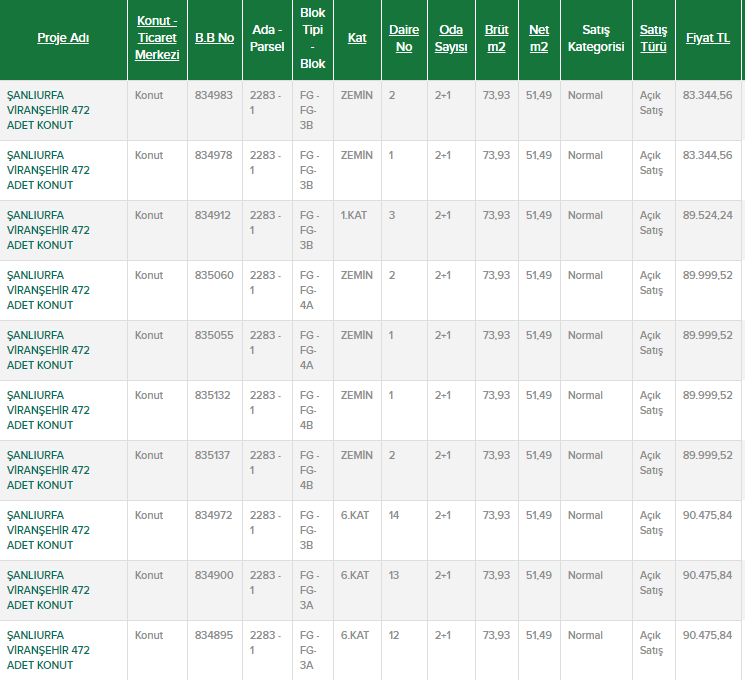Sort listings by Net m2
Viewport: 745px width, 680px height.
(539, 38)
